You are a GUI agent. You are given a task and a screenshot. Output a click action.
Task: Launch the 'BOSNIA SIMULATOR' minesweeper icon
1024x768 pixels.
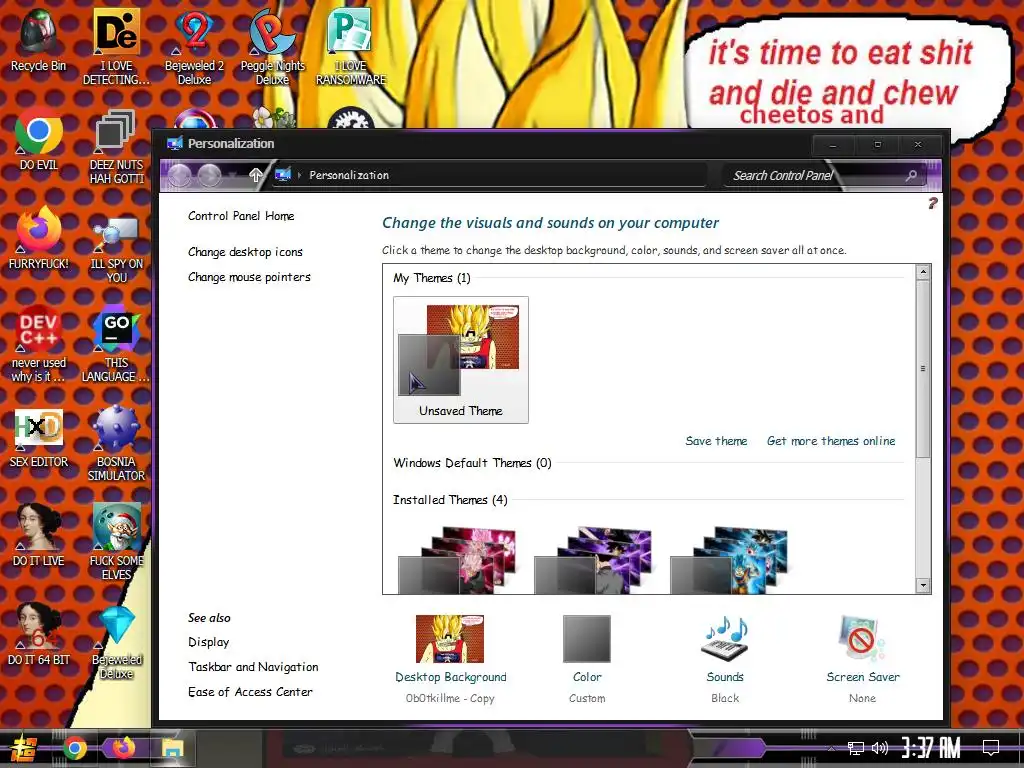coord(116,444)
